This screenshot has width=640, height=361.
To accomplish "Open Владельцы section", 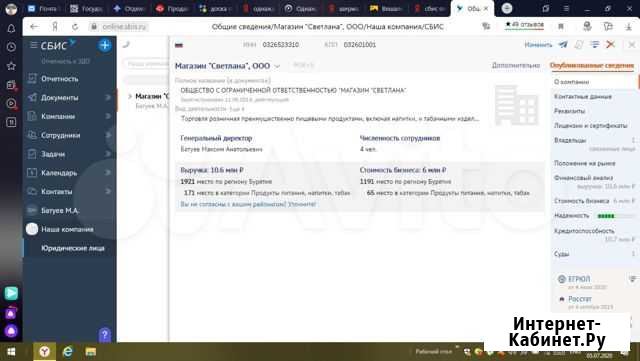I will [570, 140].
